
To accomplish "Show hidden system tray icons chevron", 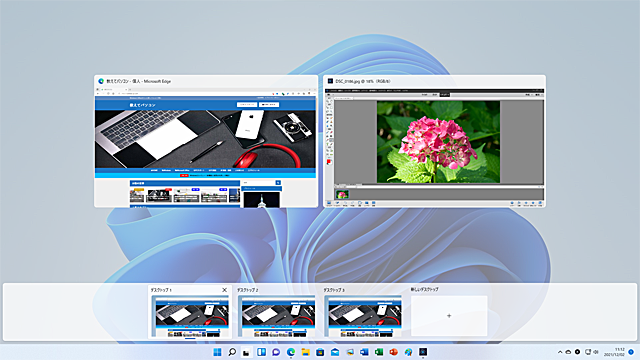I will pos(560,352).
